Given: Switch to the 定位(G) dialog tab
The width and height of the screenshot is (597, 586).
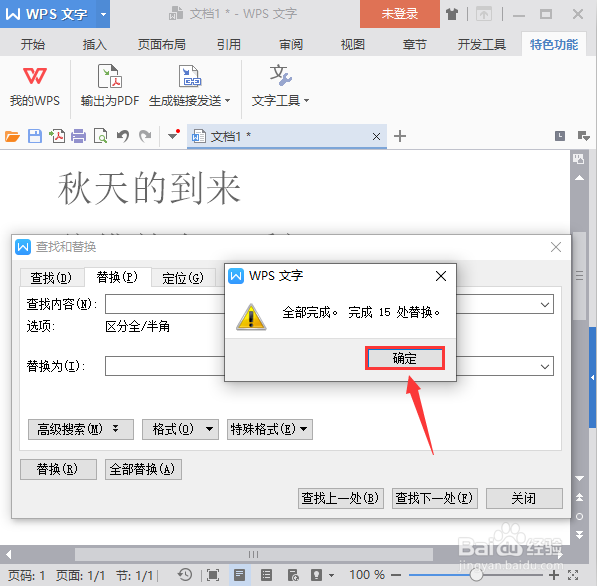Looking at the screenshot, I should [183, 278].
